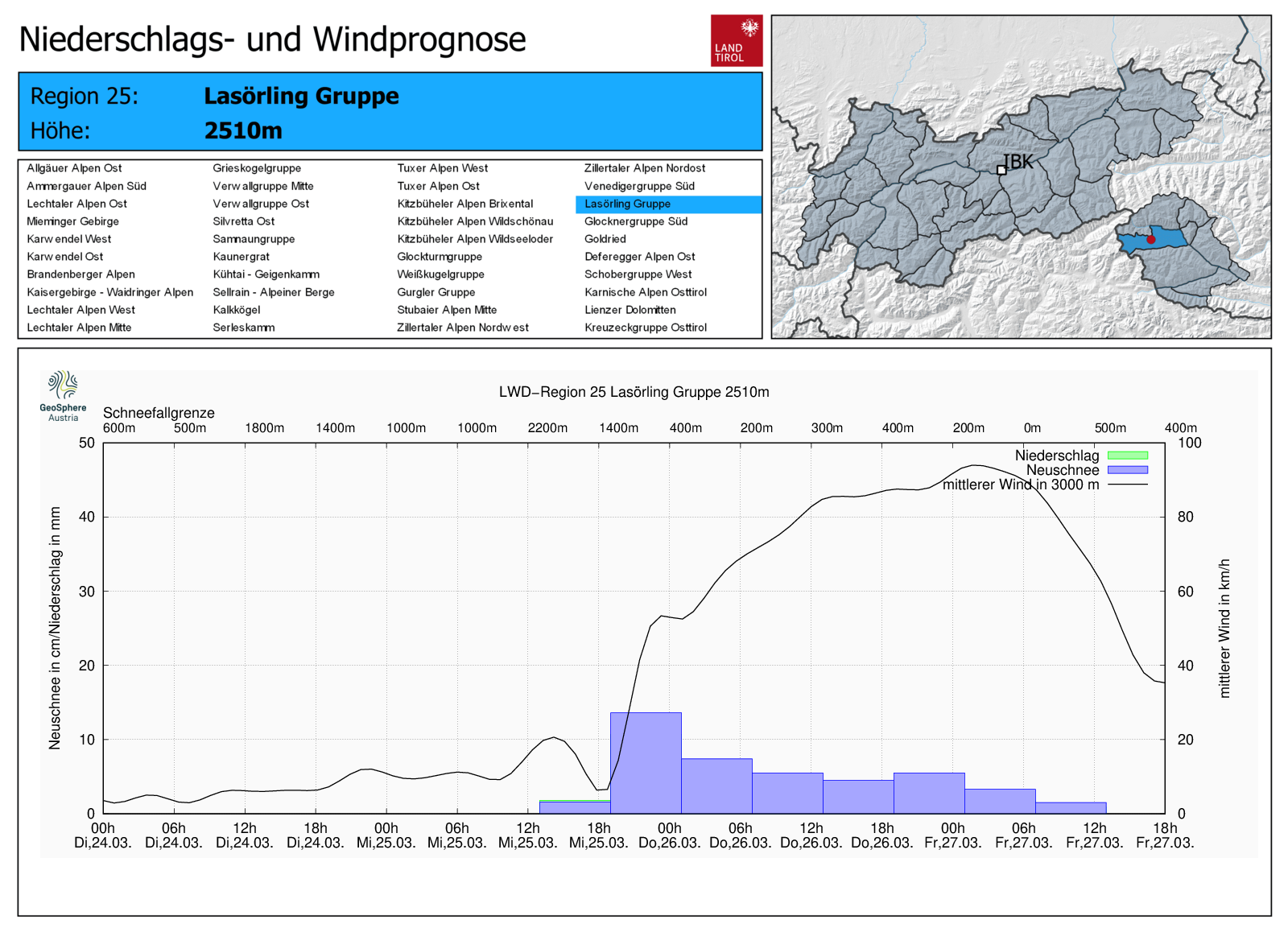This screenshot has width=1288, height=928.
Task: Open Kaisergebirge - Waidringer Alpen forecast
Action: 109,292
